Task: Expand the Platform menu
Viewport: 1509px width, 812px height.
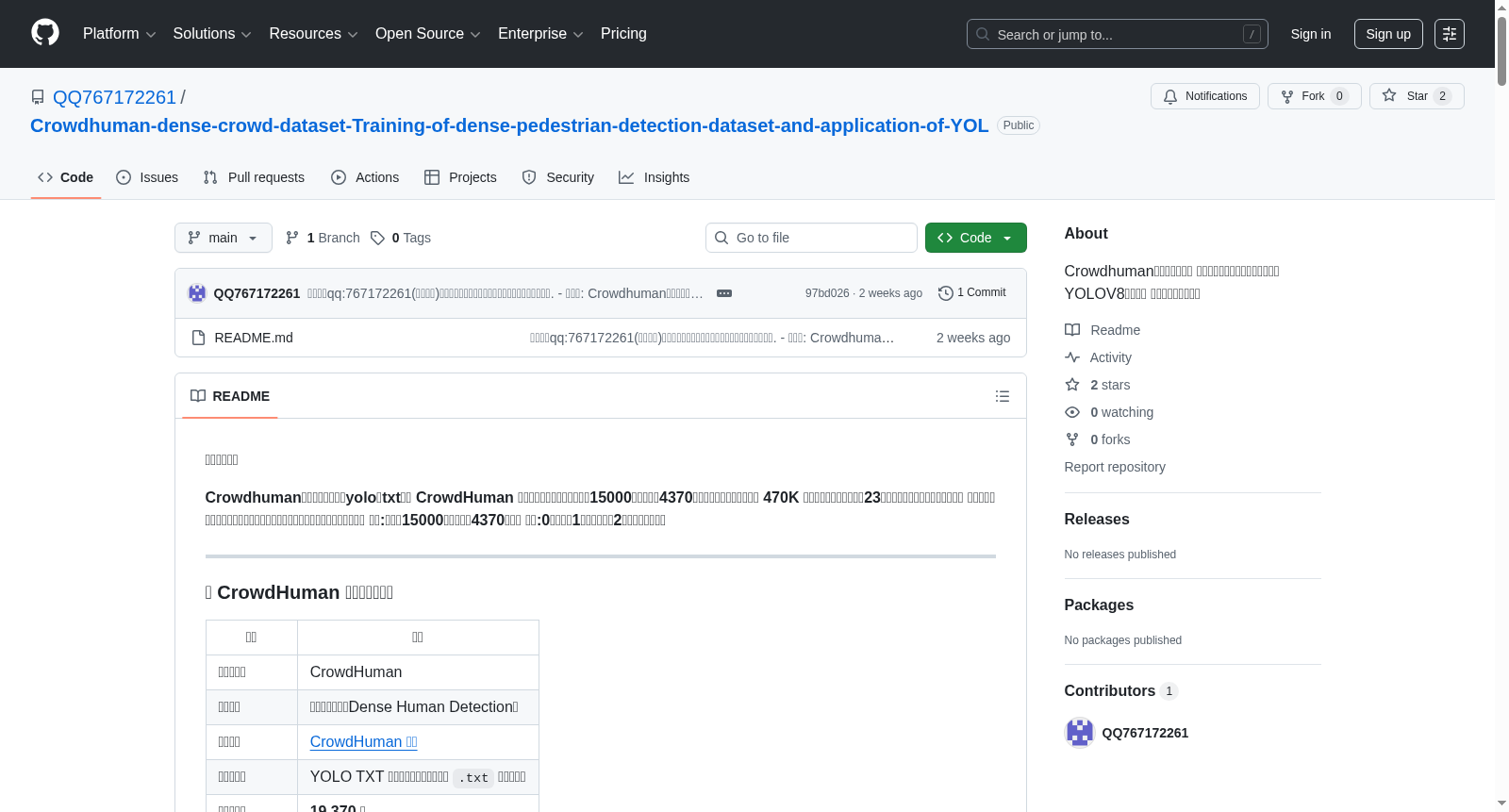Action: (x=120, y=34)
